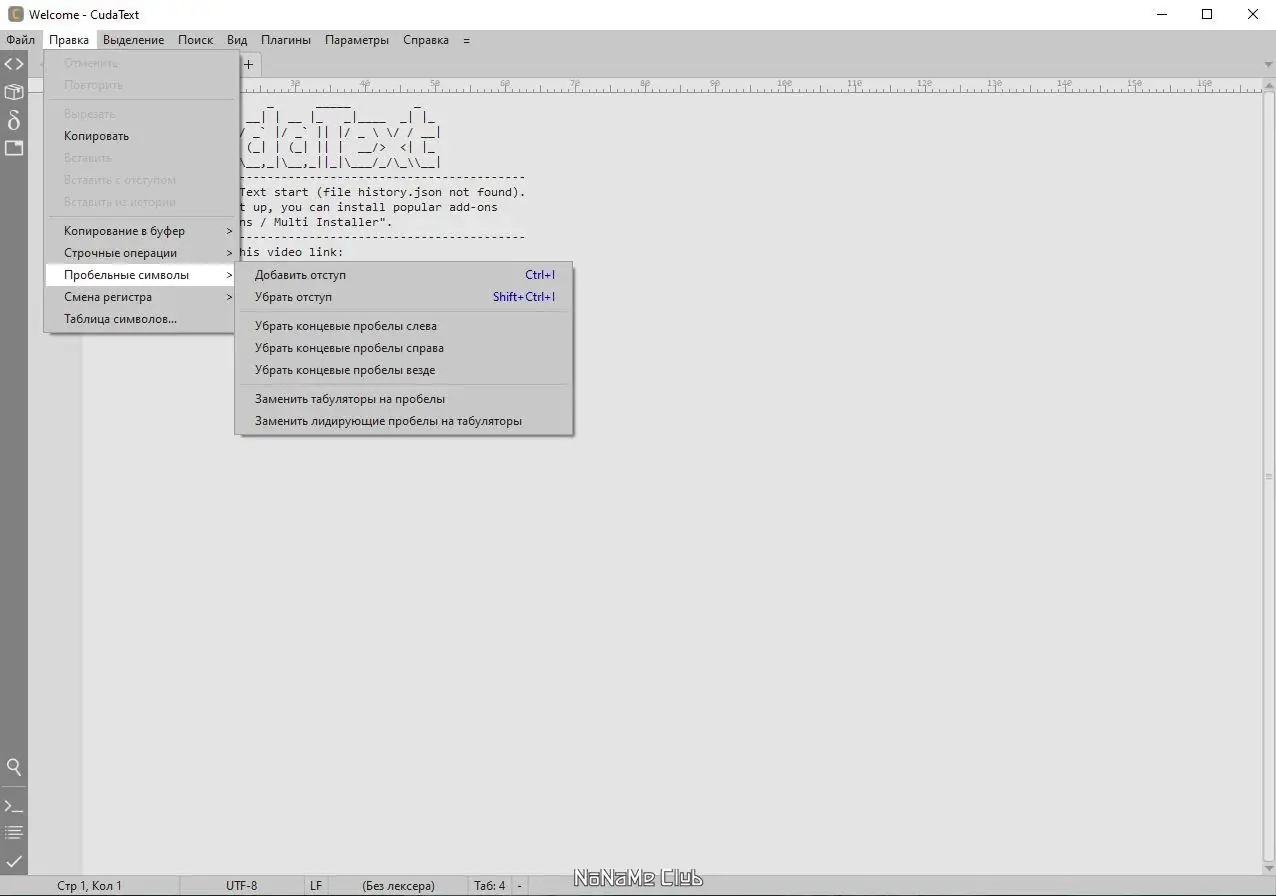Select Пробельные символы submenu entry
This screenshot has width=1276, height=896.
[x=140, y=275]
